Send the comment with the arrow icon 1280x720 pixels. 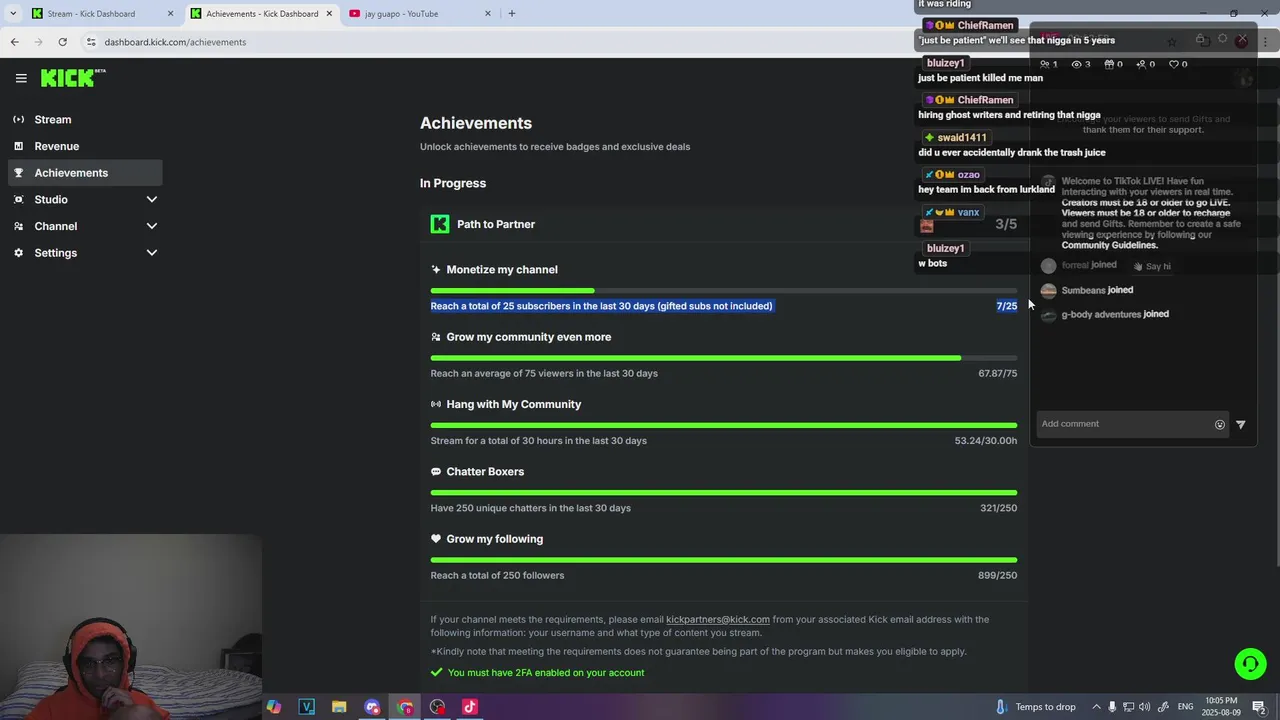[1241, 424]
